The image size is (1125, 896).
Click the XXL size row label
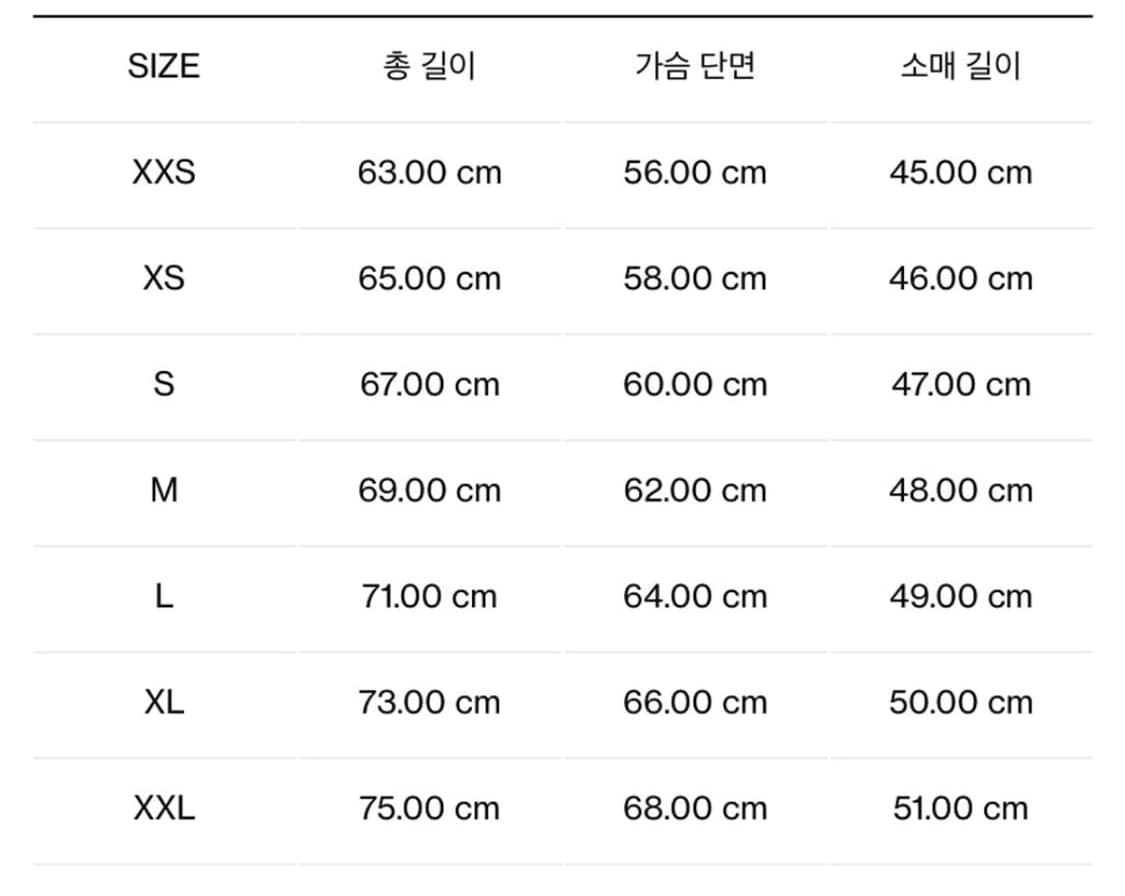[164, 808]
